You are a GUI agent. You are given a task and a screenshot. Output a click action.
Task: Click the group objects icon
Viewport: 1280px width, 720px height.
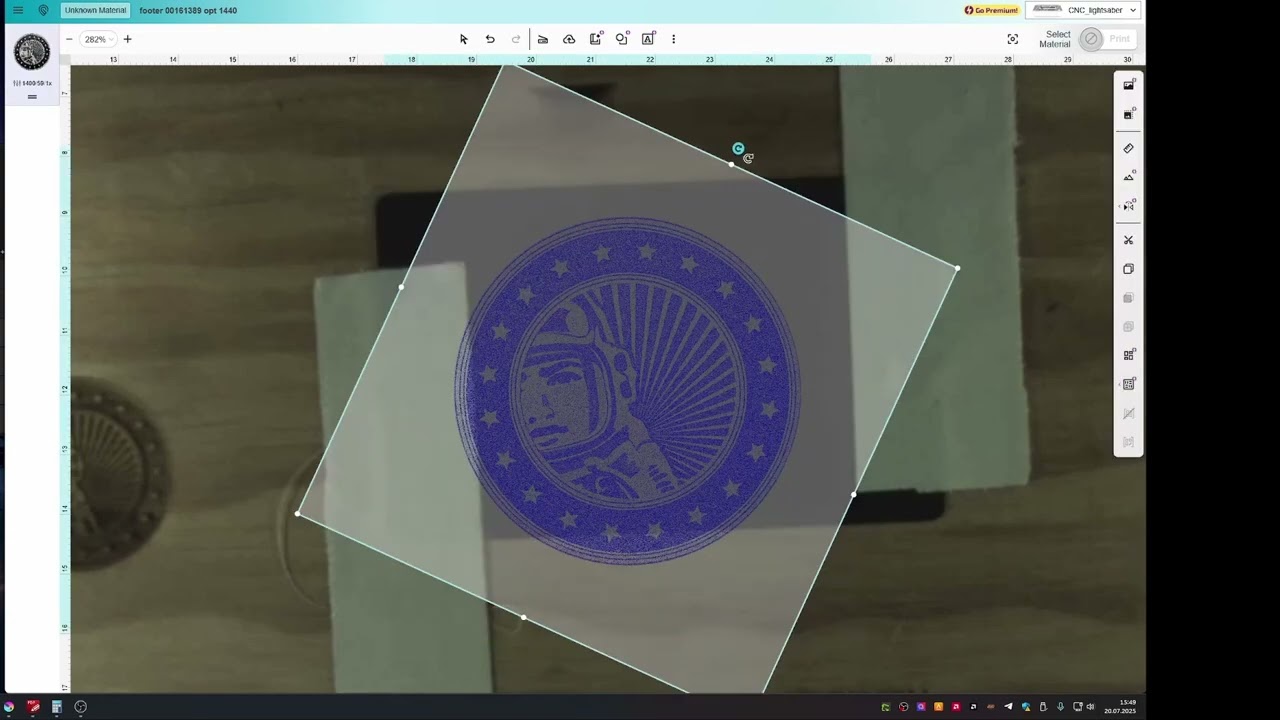point(1129,298)
